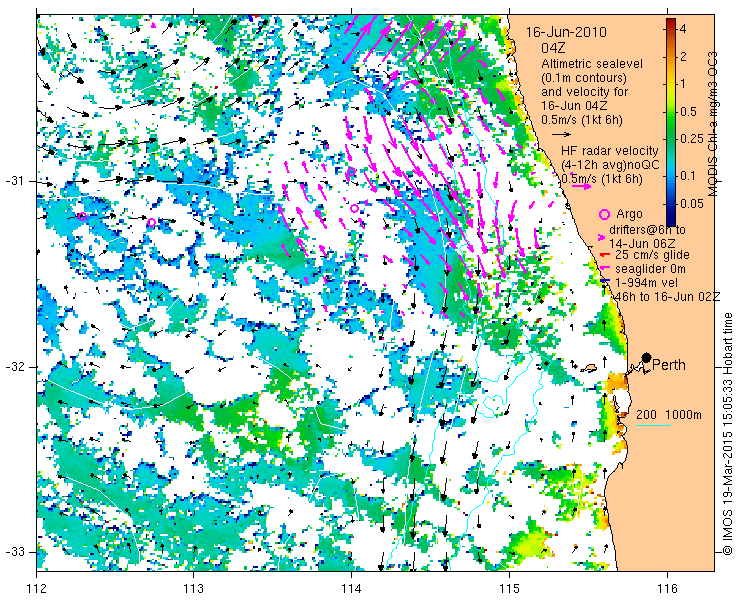Click the '25 cm/s glide' legend text

point(652,255)
